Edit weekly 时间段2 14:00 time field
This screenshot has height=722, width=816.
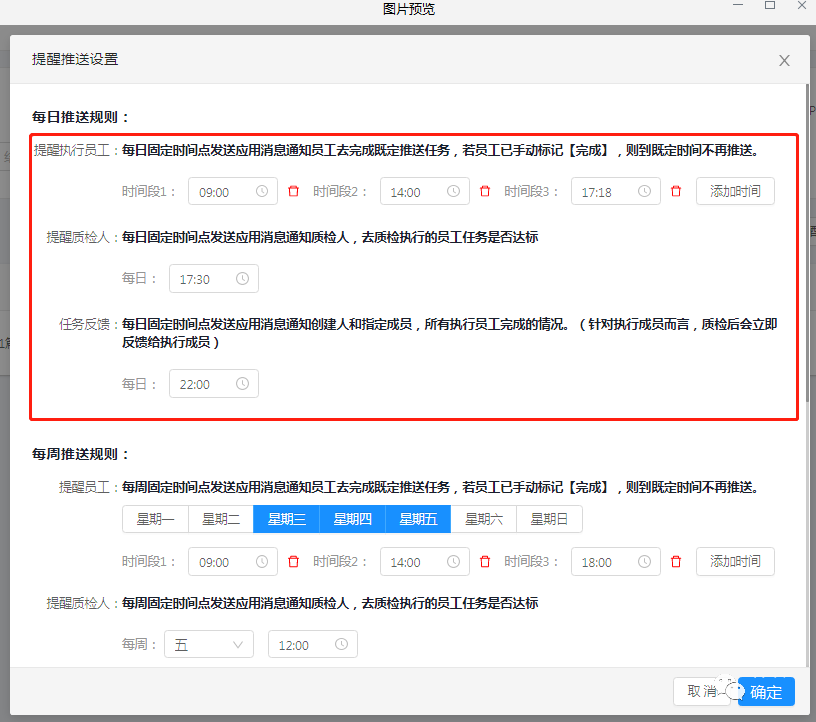click(x=425, y=561)
